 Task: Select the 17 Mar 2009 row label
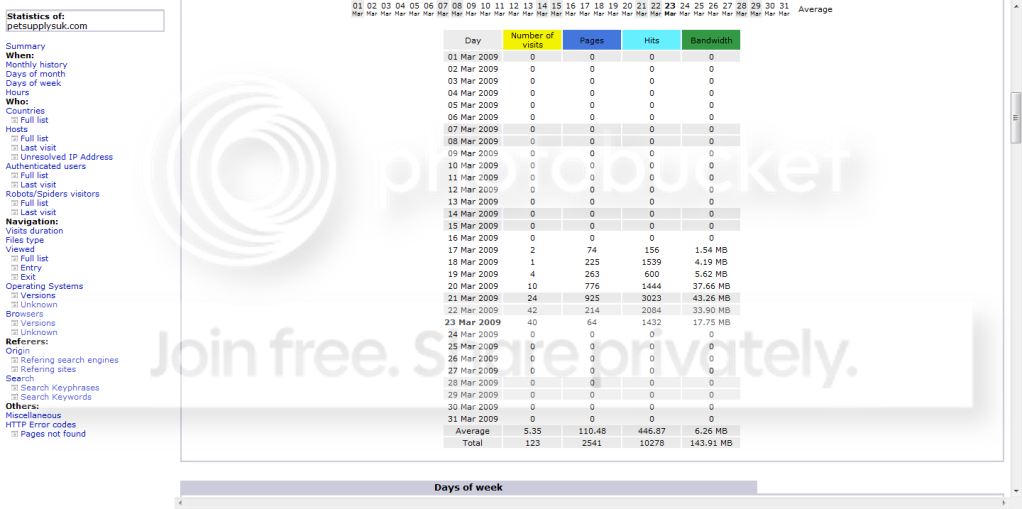473,250
